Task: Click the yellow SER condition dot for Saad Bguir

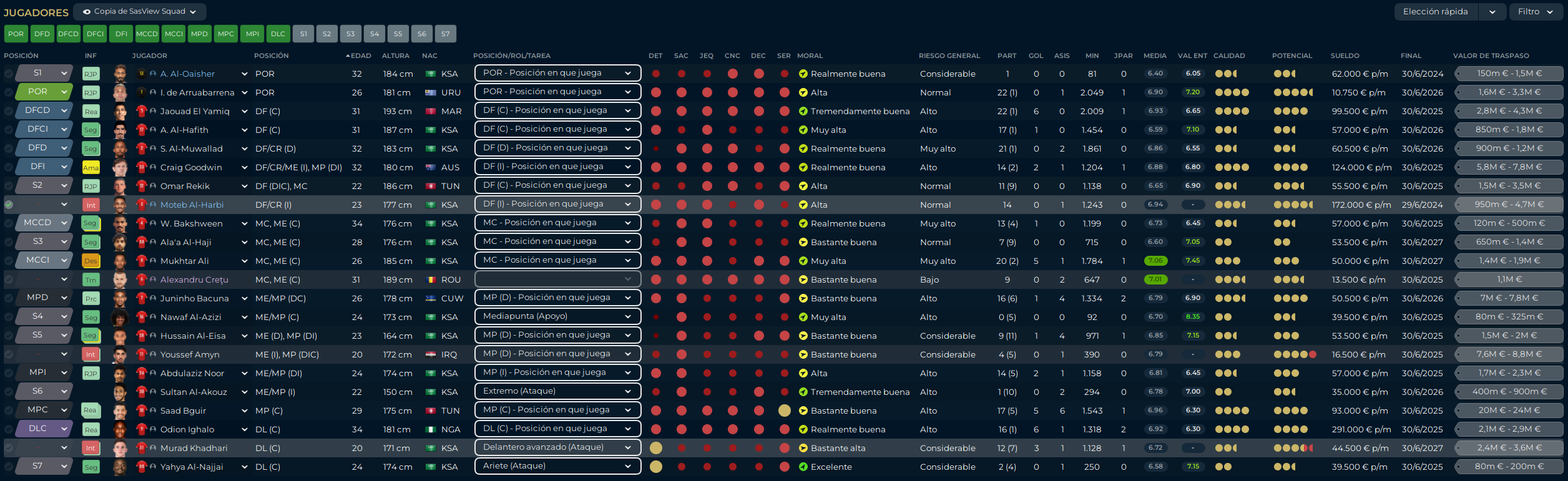Action: pyautogui.click(x=784, y=411)
